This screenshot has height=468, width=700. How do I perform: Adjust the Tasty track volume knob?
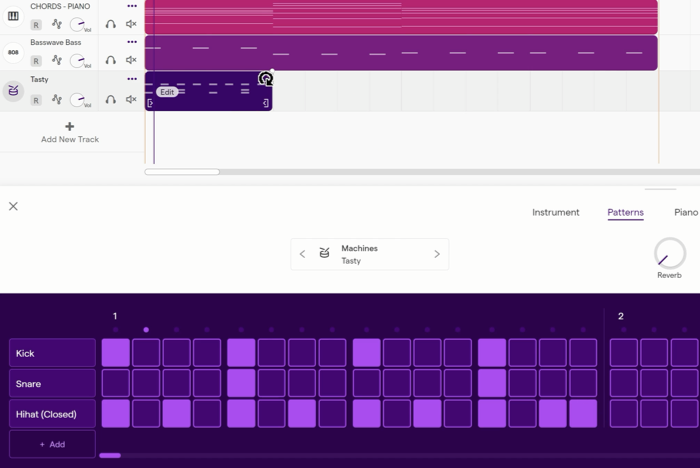(x=78, y=99)
